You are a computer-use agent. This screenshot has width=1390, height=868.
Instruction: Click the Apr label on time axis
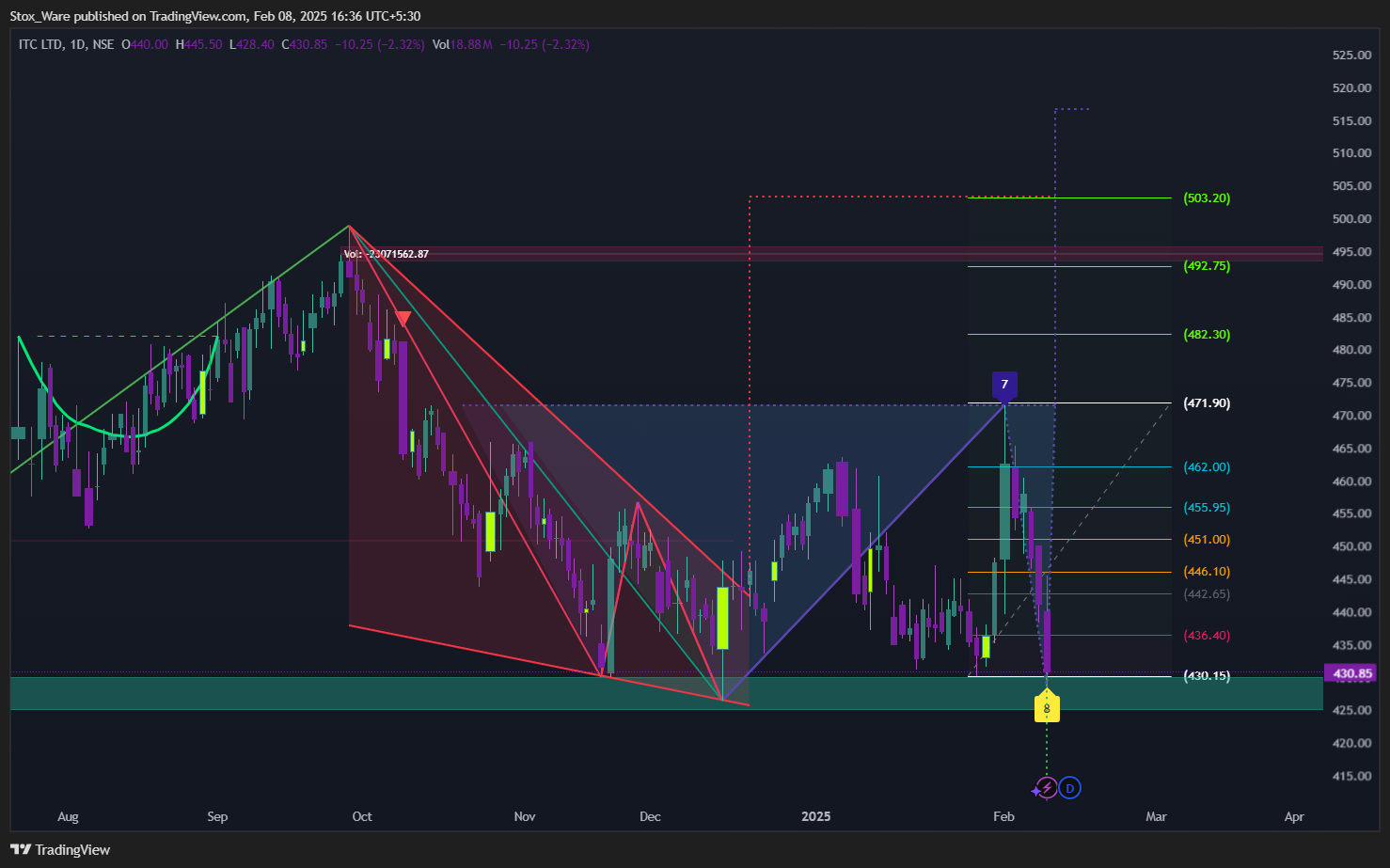point(1294,816)
